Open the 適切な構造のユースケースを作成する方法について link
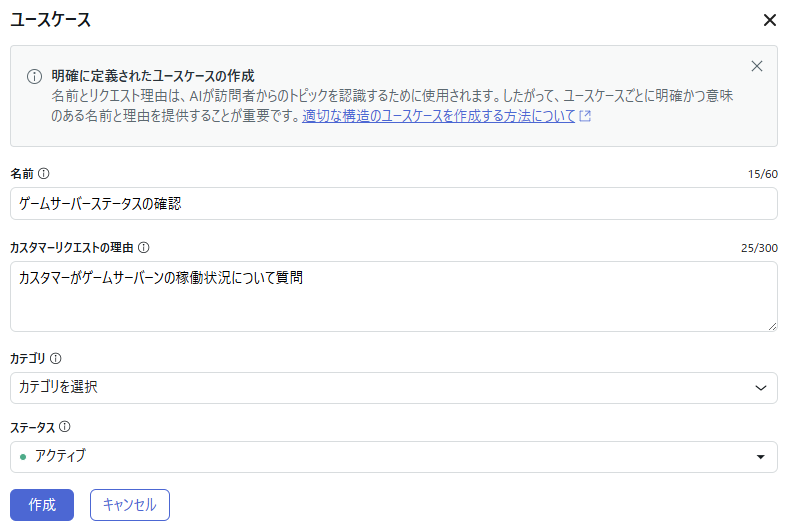788x524 pixels. [x=439, y=116]
